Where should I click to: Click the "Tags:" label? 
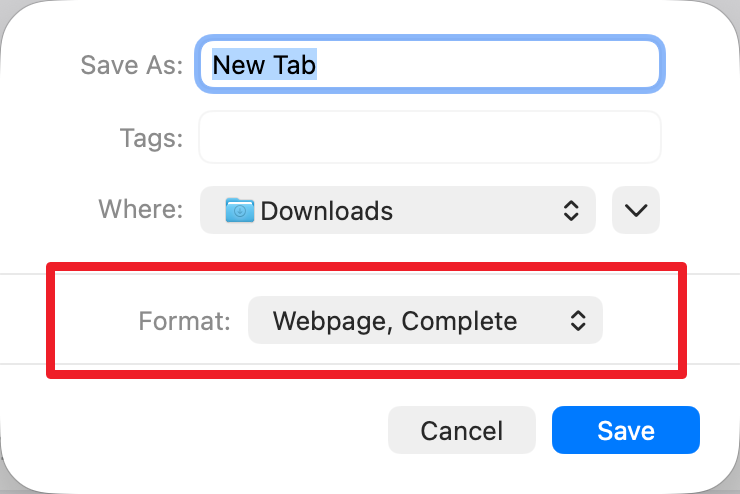pos(151,138)
